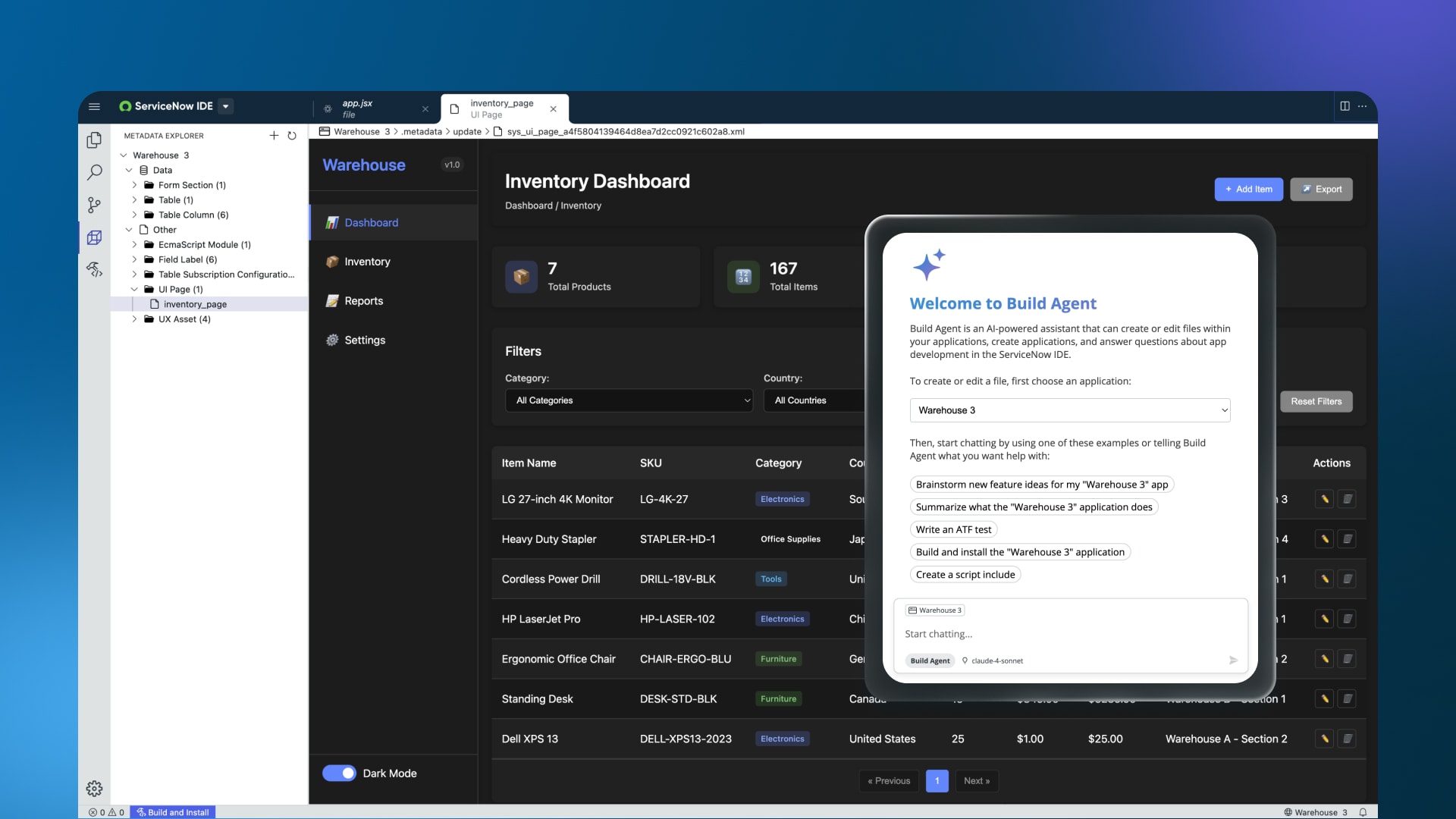Click the split editor layout icon
The image size is (1456, 819).
[x=1345, y=106]
